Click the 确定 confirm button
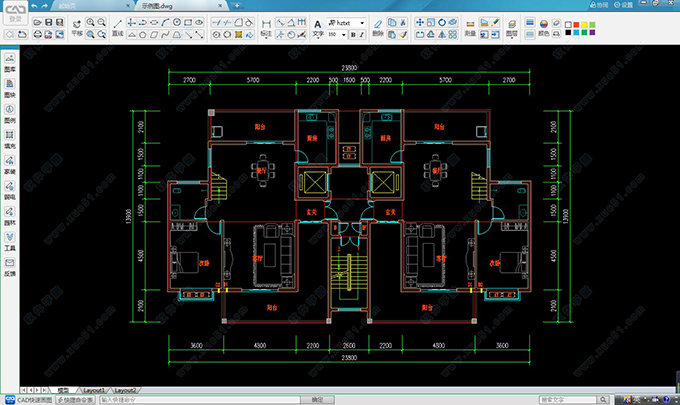The width and height of the screenshot is (680, 405). coord(317,400)
